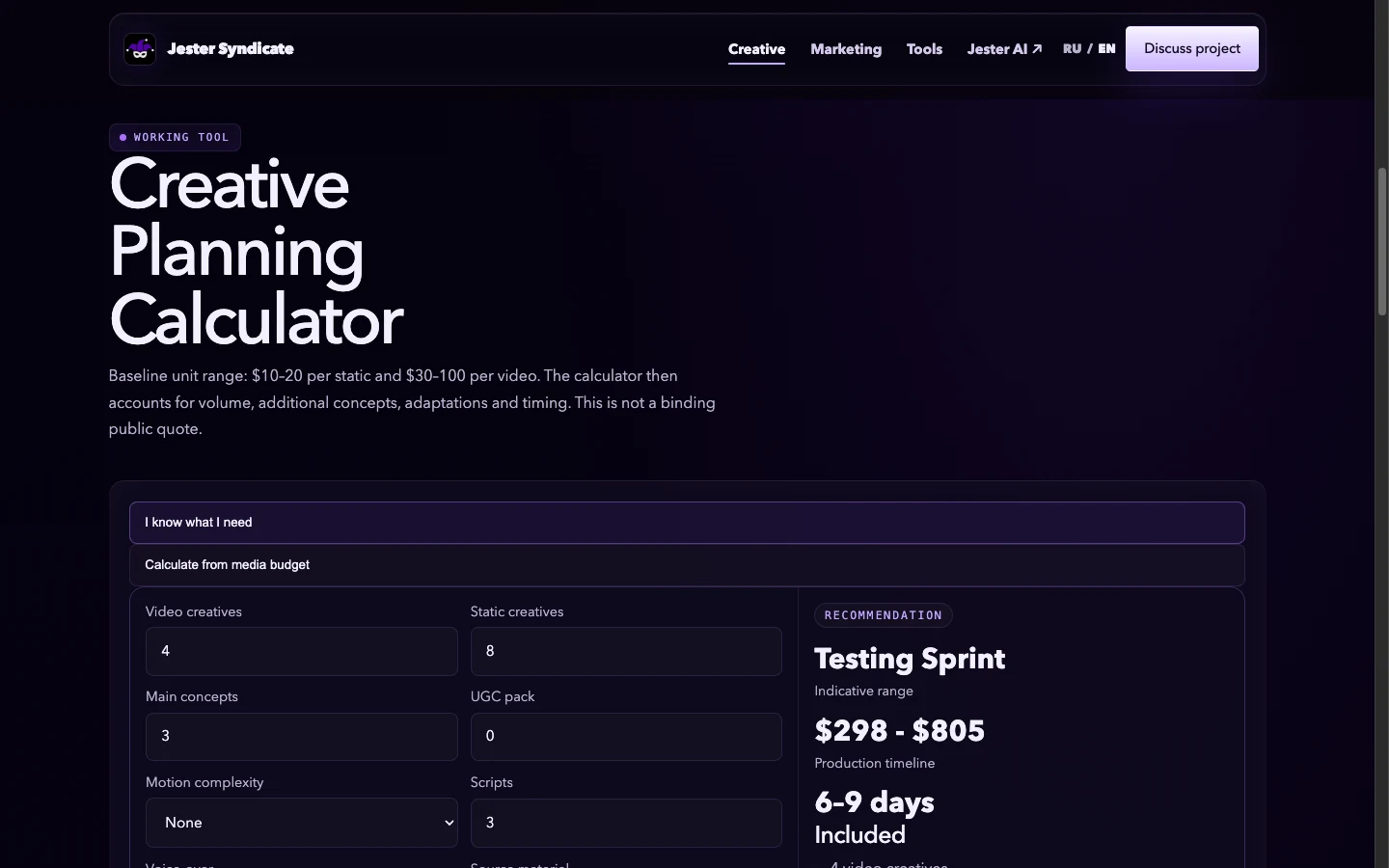The height and width of the screenshot is (868, 1389).
Task: Click the WORKING TOOL badge
Action: pyautogui.click(x=175, y=137)
